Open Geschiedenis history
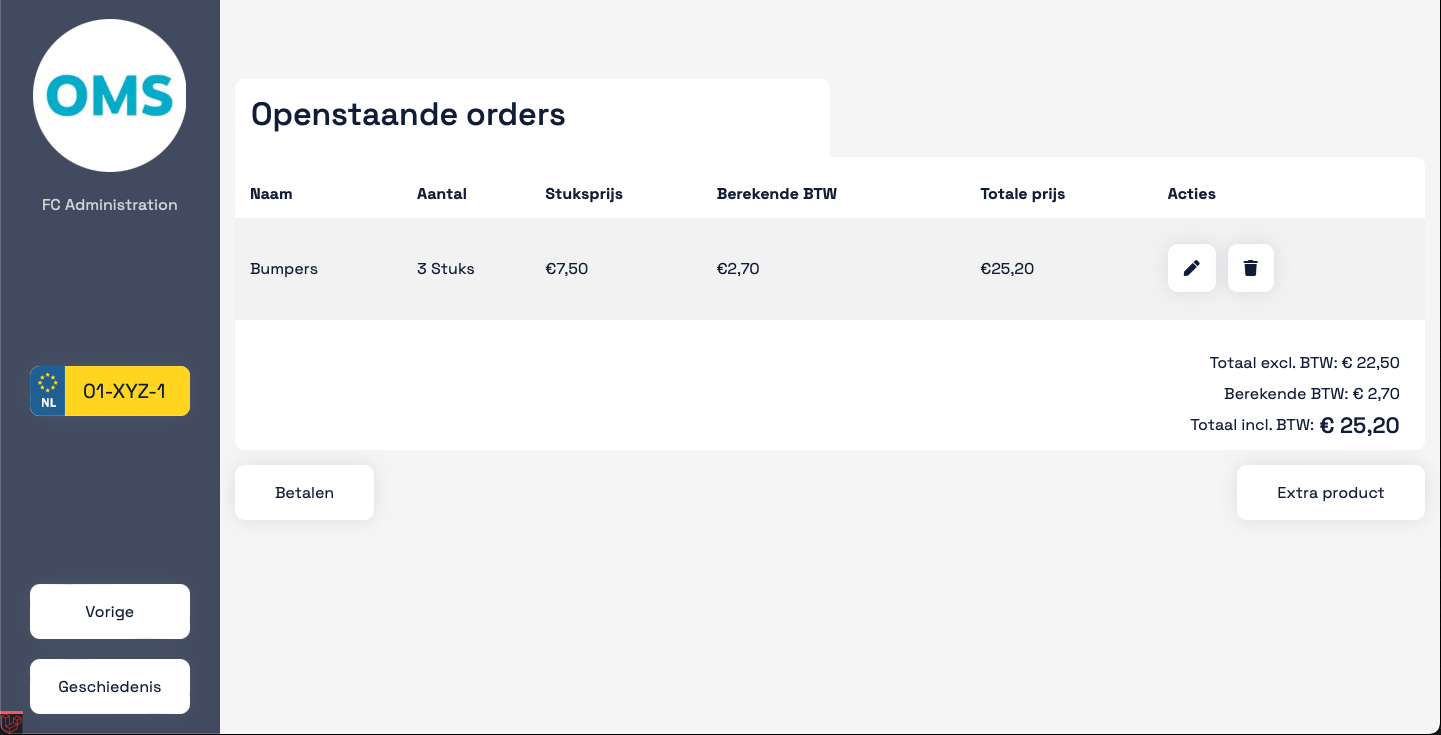This screenshot has width=1441, height=735. 110,686
